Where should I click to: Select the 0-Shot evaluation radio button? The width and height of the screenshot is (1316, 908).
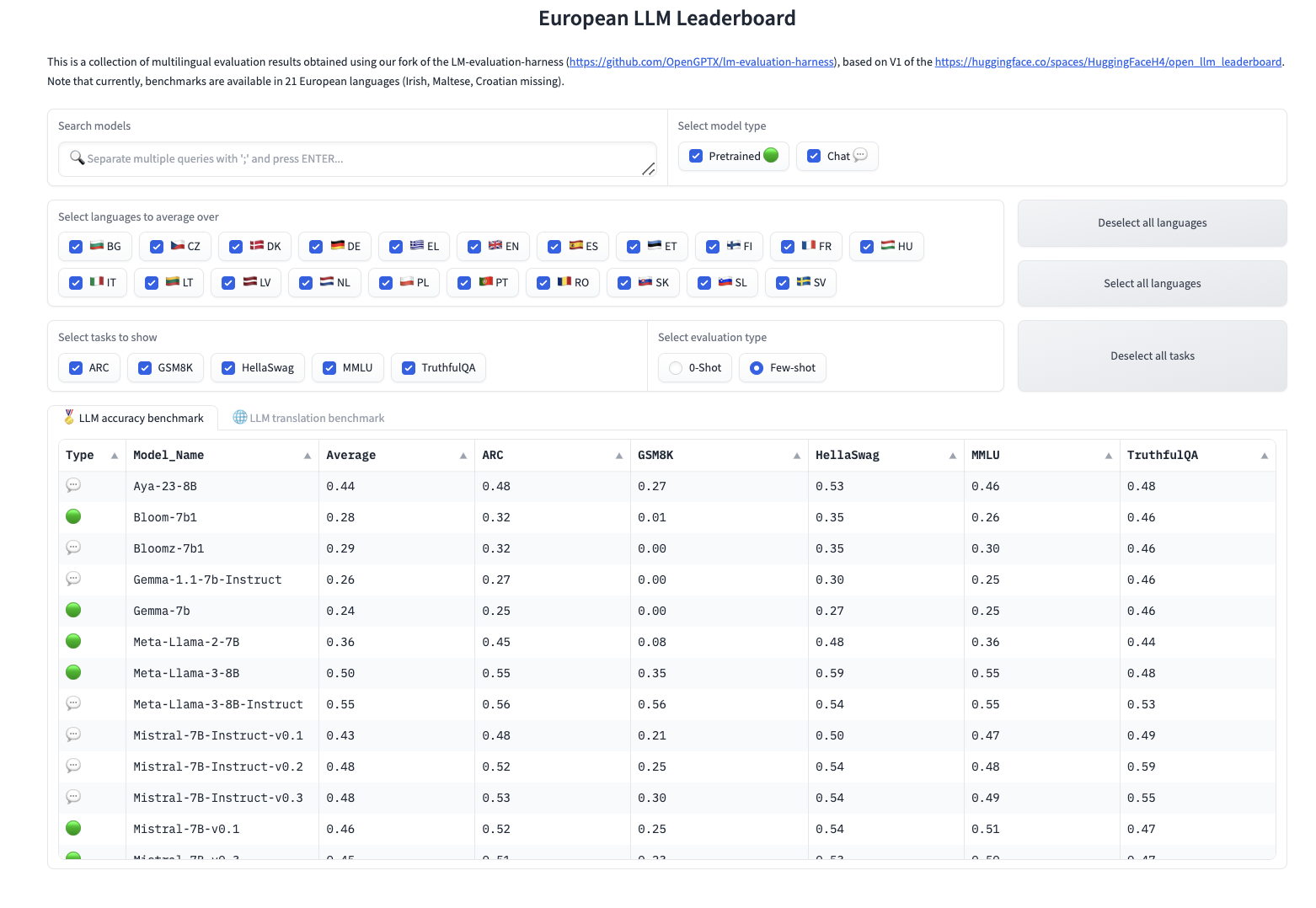click(x=676, y=368)
